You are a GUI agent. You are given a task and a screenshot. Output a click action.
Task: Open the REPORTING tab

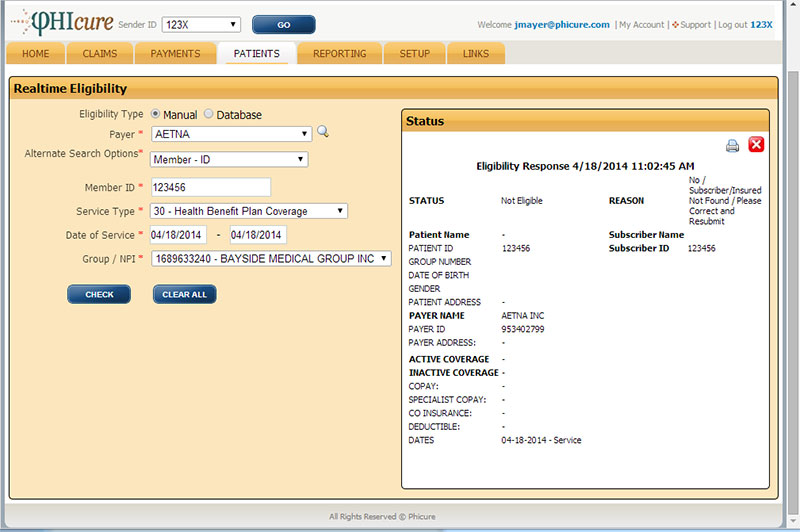pos(340,54)
